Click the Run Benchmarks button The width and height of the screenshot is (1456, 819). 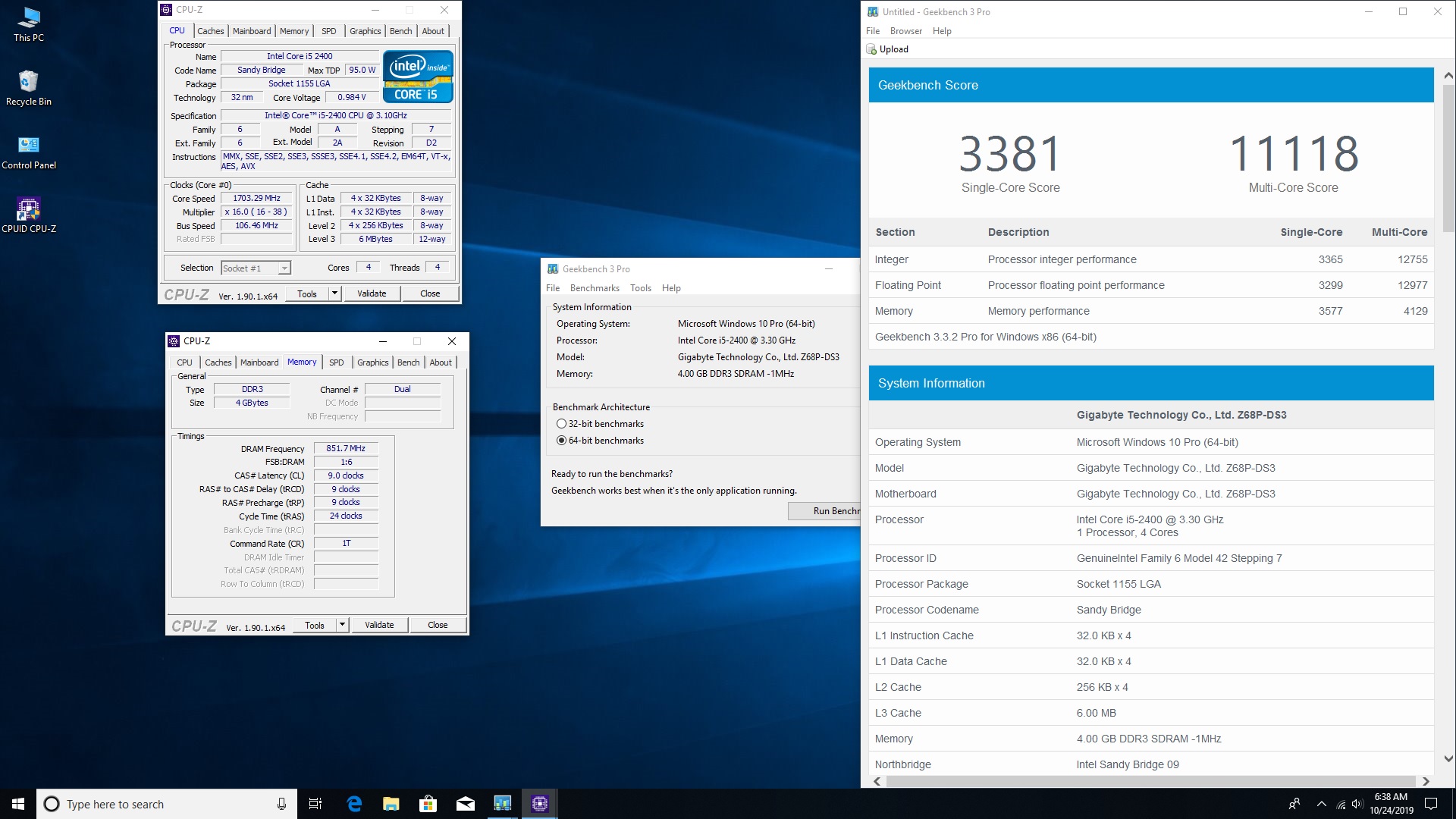[x=825, y=511]
